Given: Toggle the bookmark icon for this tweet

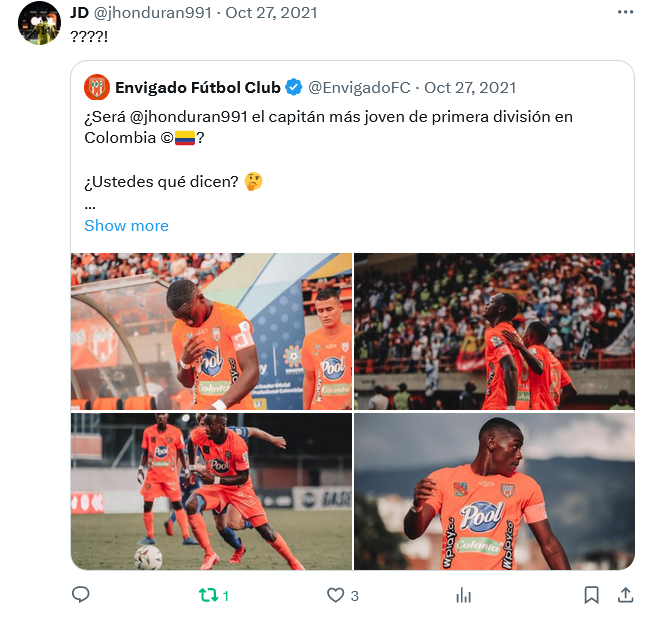Looking at the screenshot, I should 591,595.
